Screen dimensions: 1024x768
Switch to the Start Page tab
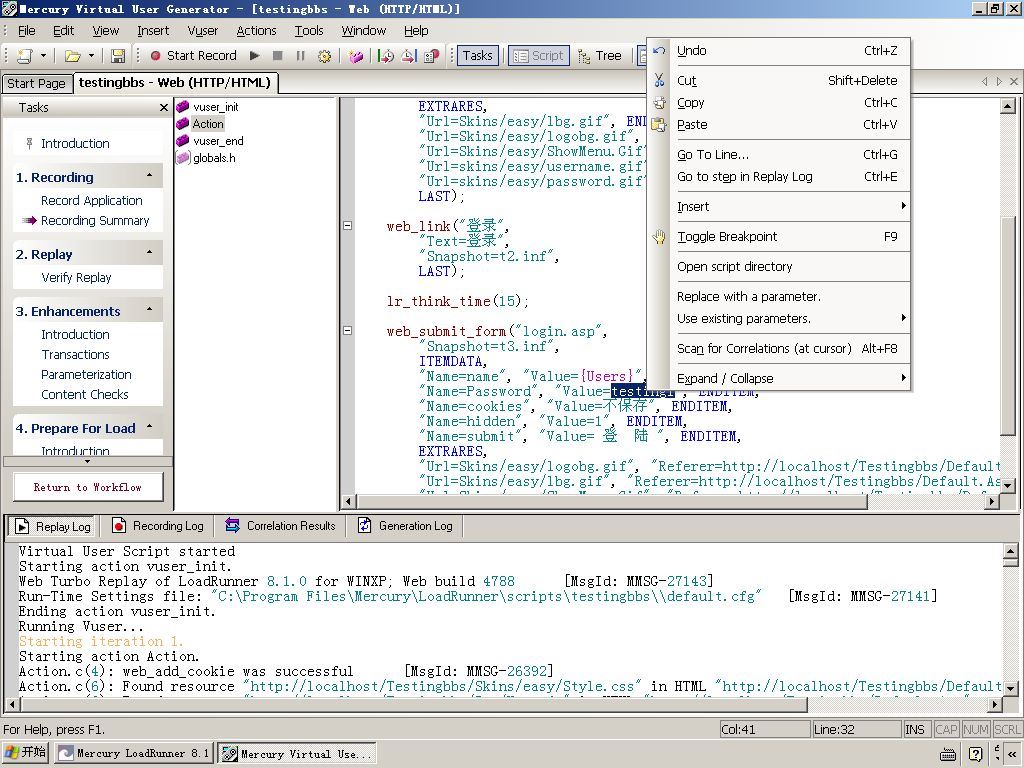coord(37,84)
